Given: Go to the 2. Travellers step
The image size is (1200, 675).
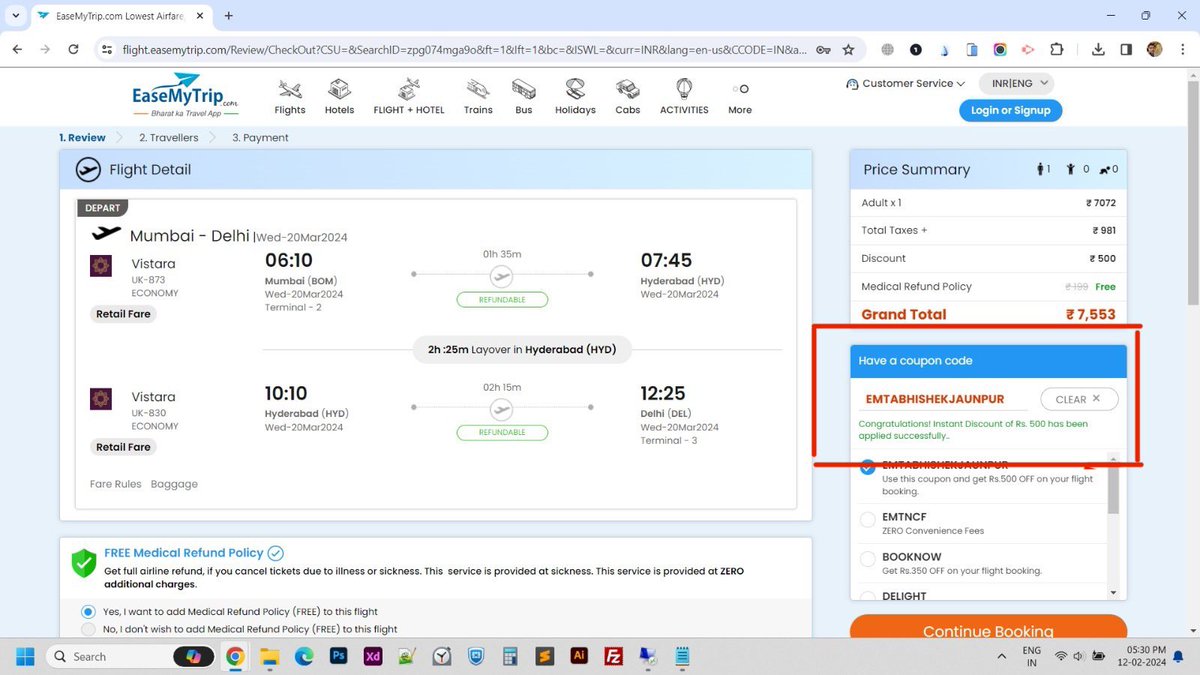Looking at the screenshot, I should point(168,137).
